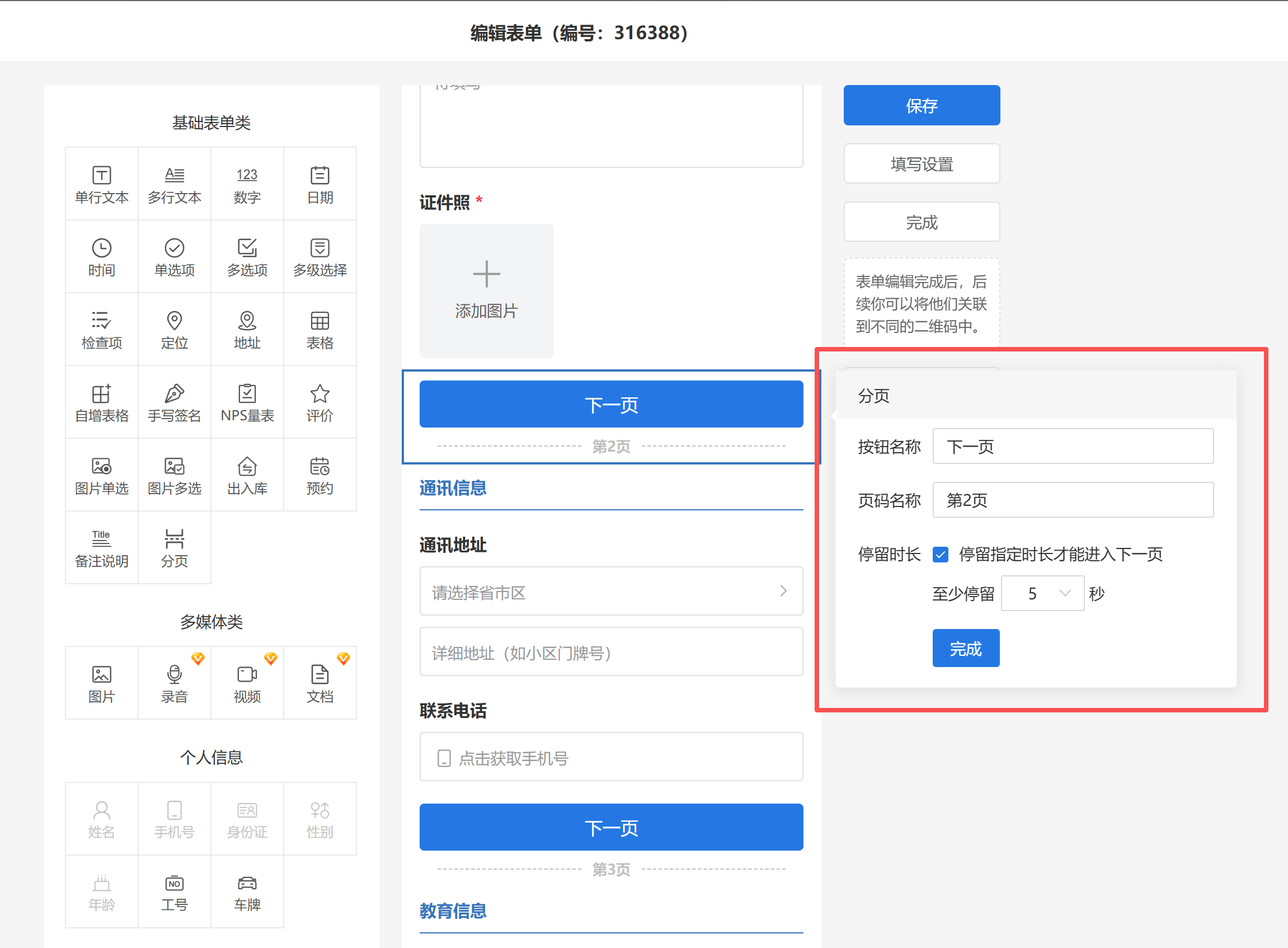1288x948 pixels.
Task: Click the 添加图片 upload box
Action: (x=487, y=291)
